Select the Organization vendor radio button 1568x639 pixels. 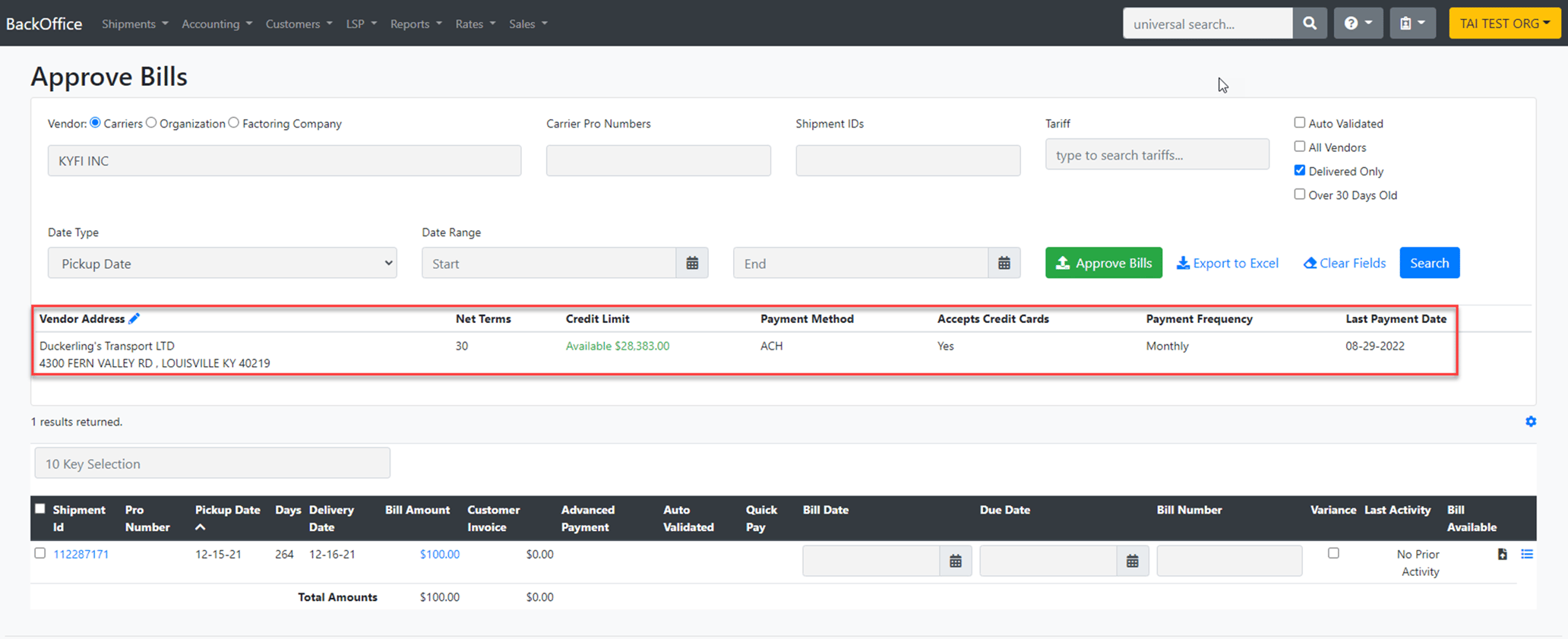click(152, 123)
